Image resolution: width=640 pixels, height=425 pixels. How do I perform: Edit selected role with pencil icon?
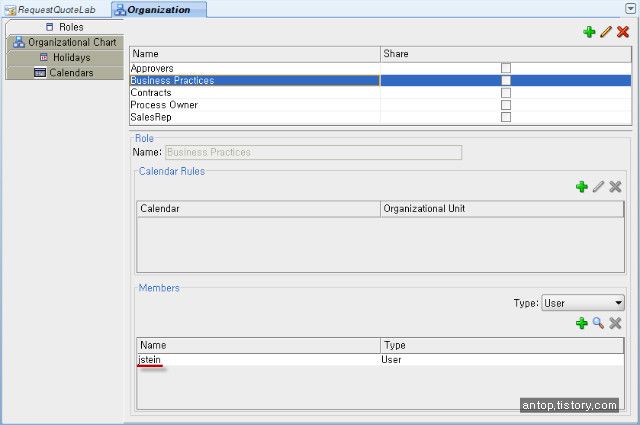click(606, 32)
